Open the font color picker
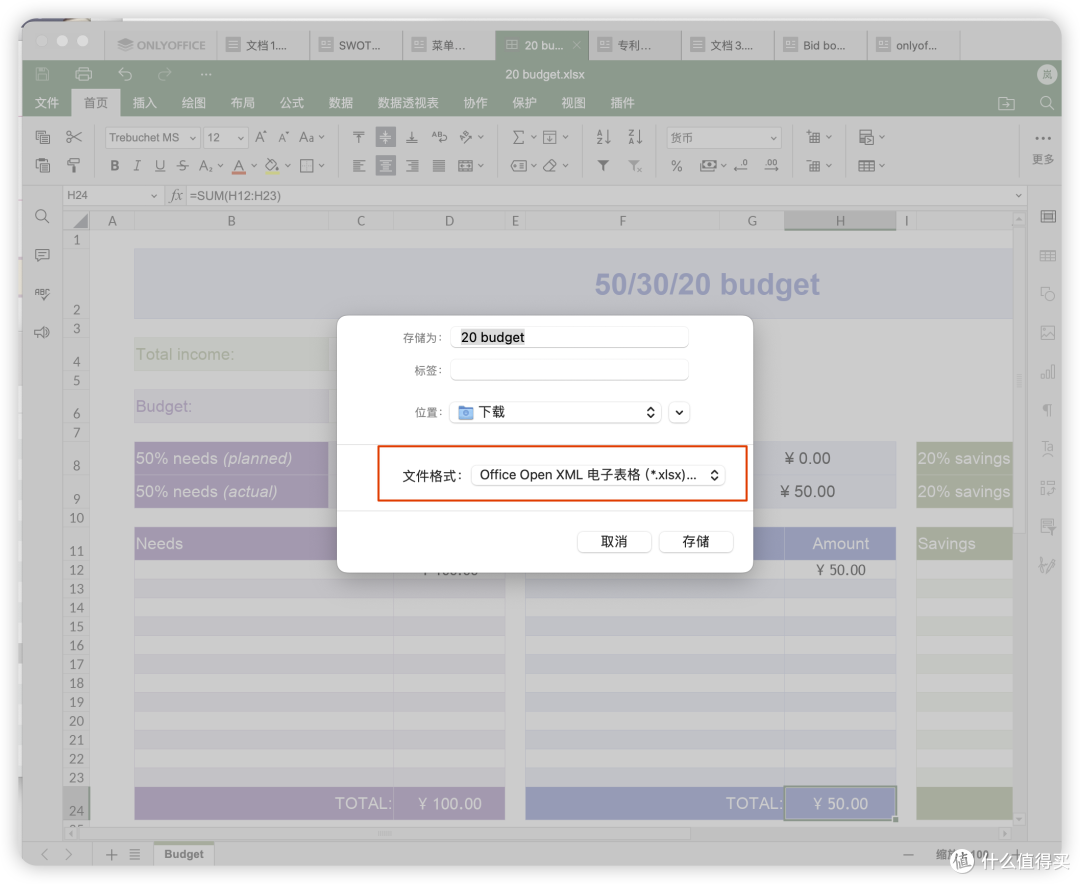This screenshot has width=1080, height=884. pyautogui.click(x=245, y=165)
